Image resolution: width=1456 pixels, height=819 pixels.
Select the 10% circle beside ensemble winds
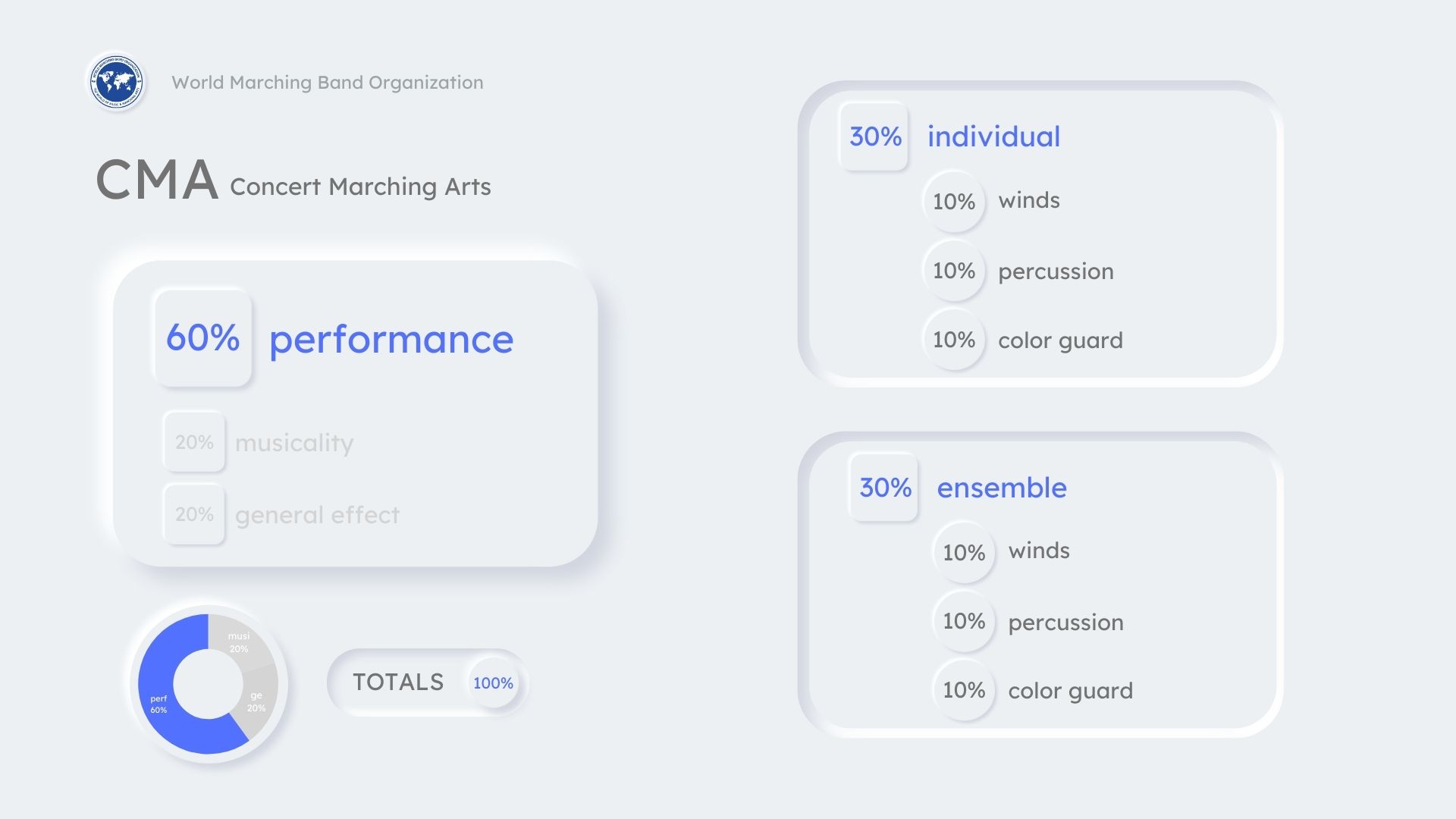(963, 552)
